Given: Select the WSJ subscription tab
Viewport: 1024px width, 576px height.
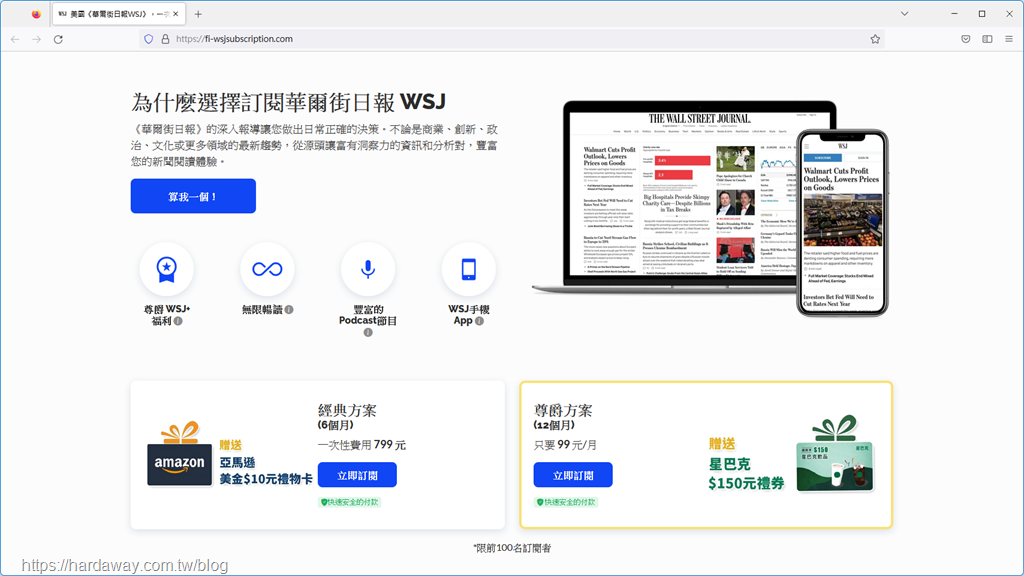Looking at the screenshot, I should point(119,14).
